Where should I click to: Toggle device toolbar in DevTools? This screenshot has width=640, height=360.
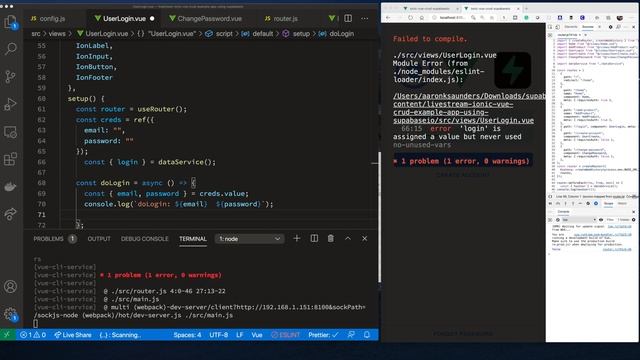click(x=558, y=27)
